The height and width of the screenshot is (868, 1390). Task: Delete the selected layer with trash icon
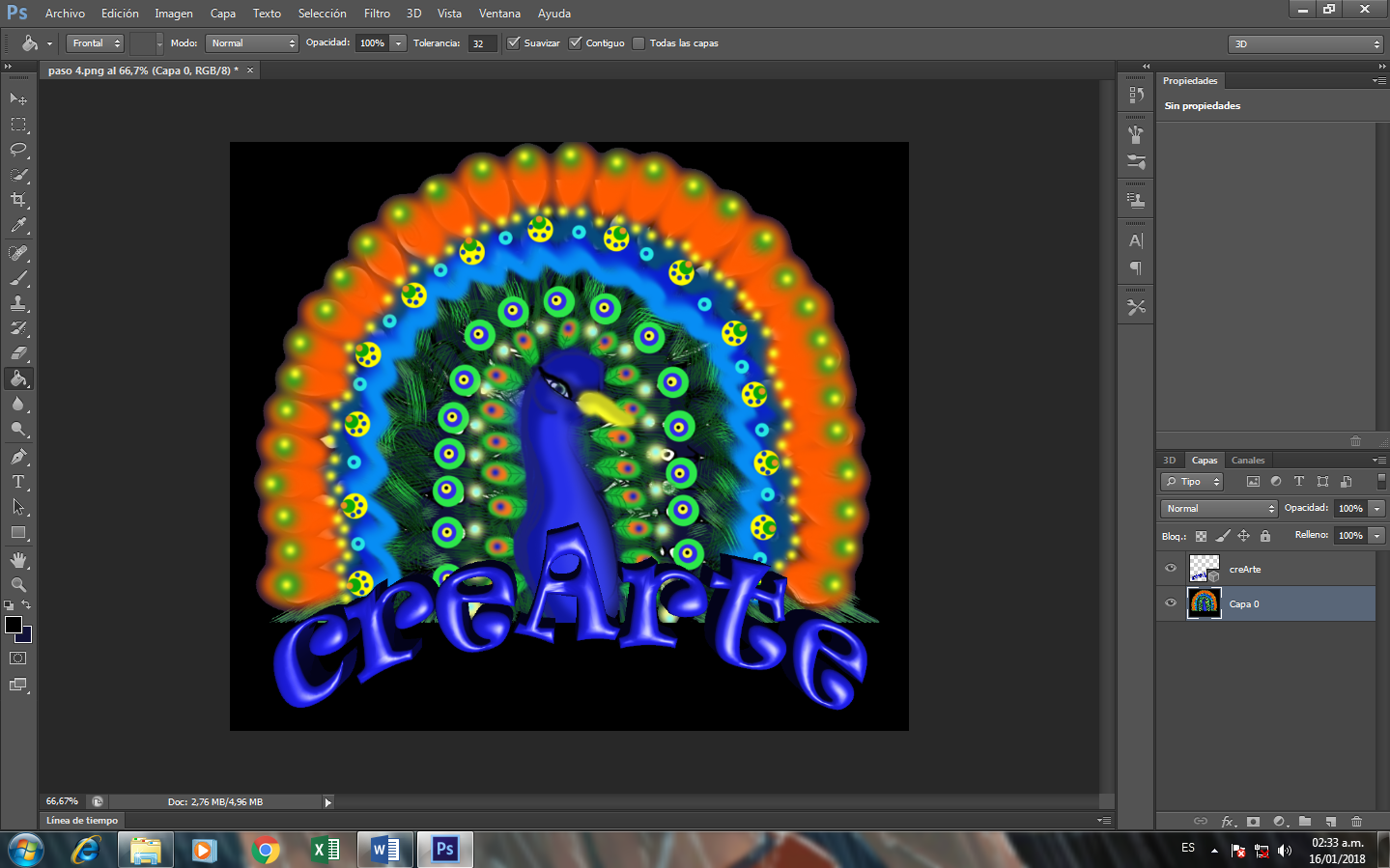tap(1356, 822)
